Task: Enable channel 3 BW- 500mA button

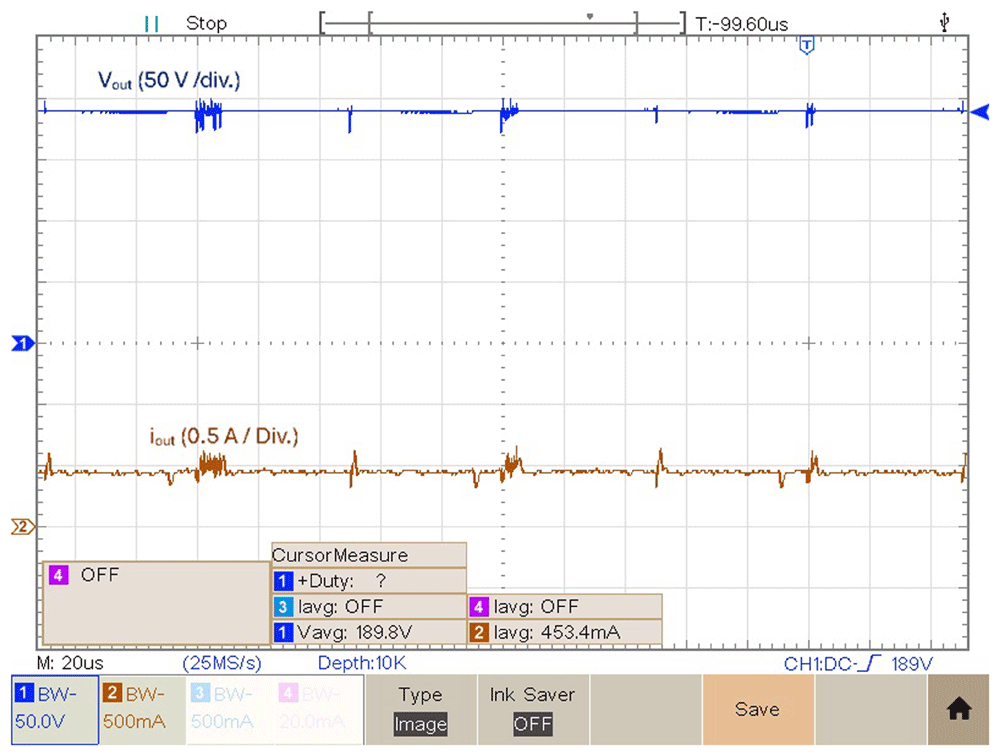Action: click(x=230, y=709)
